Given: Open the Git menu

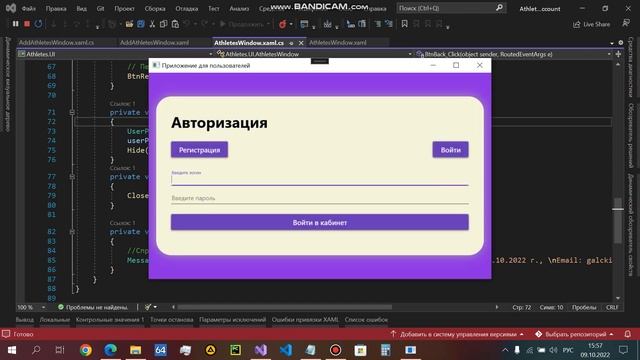Looking at the screenshot, I should click(x=100, y=8).
